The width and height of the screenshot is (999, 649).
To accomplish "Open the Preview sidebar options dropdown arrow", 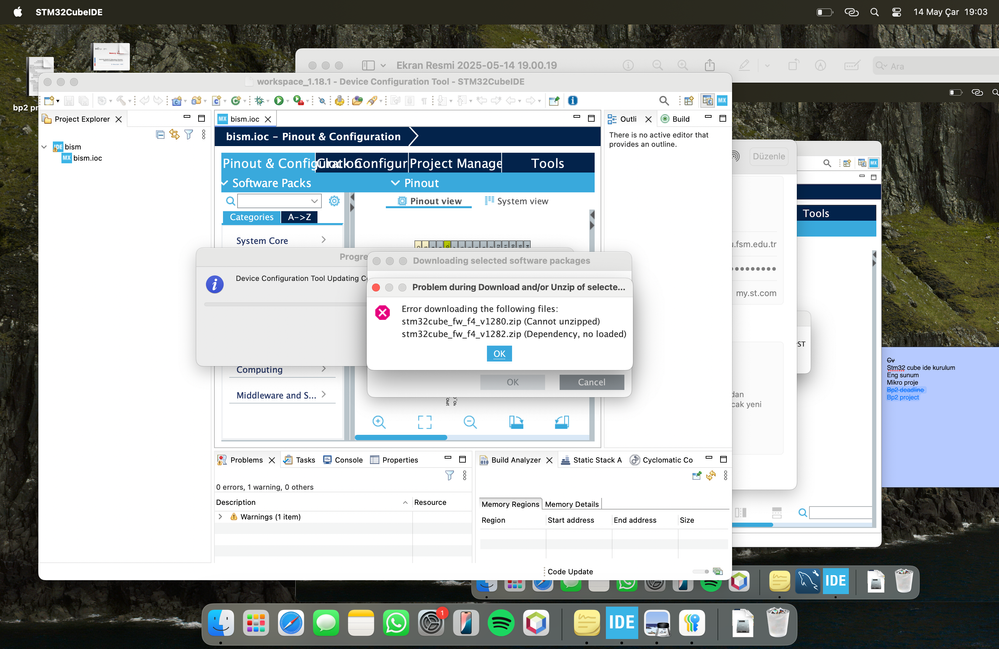I will [x=383, y=65].
